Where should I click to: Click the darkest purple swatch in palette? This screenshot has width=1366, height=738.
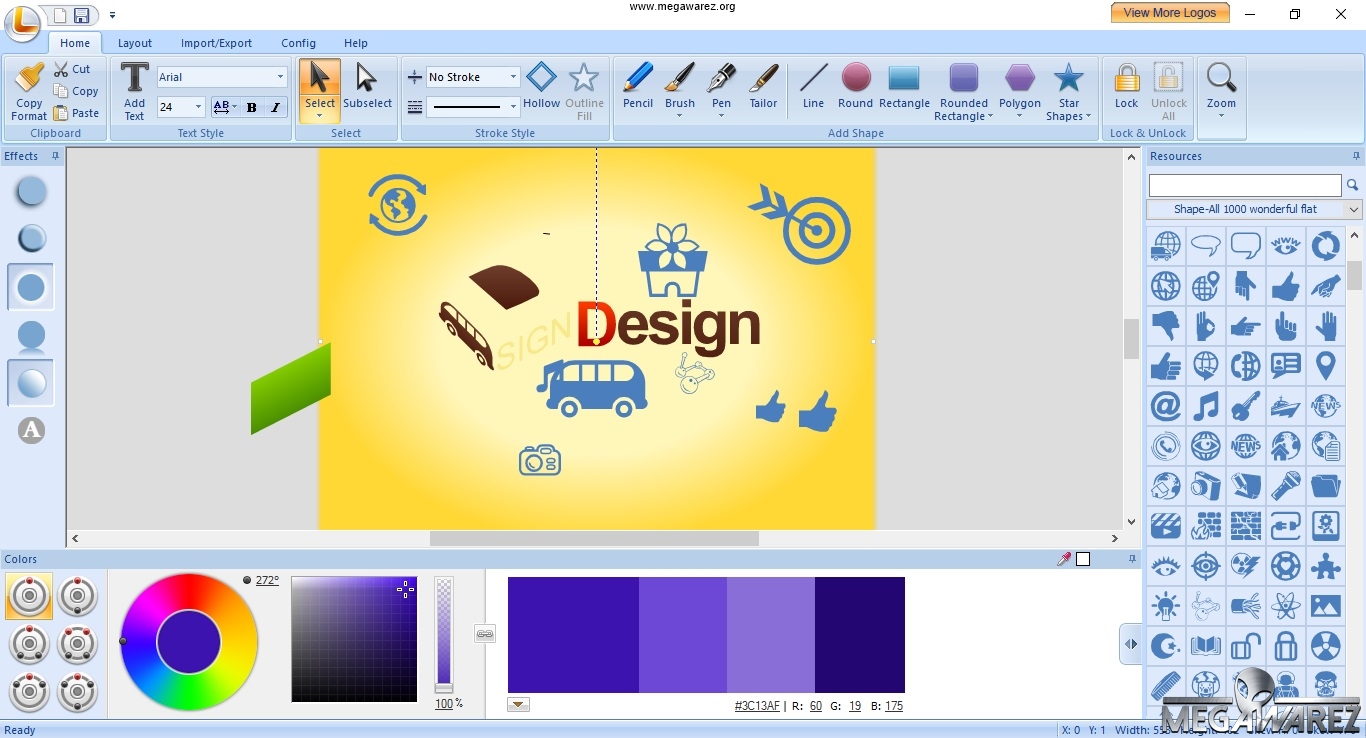861,634
